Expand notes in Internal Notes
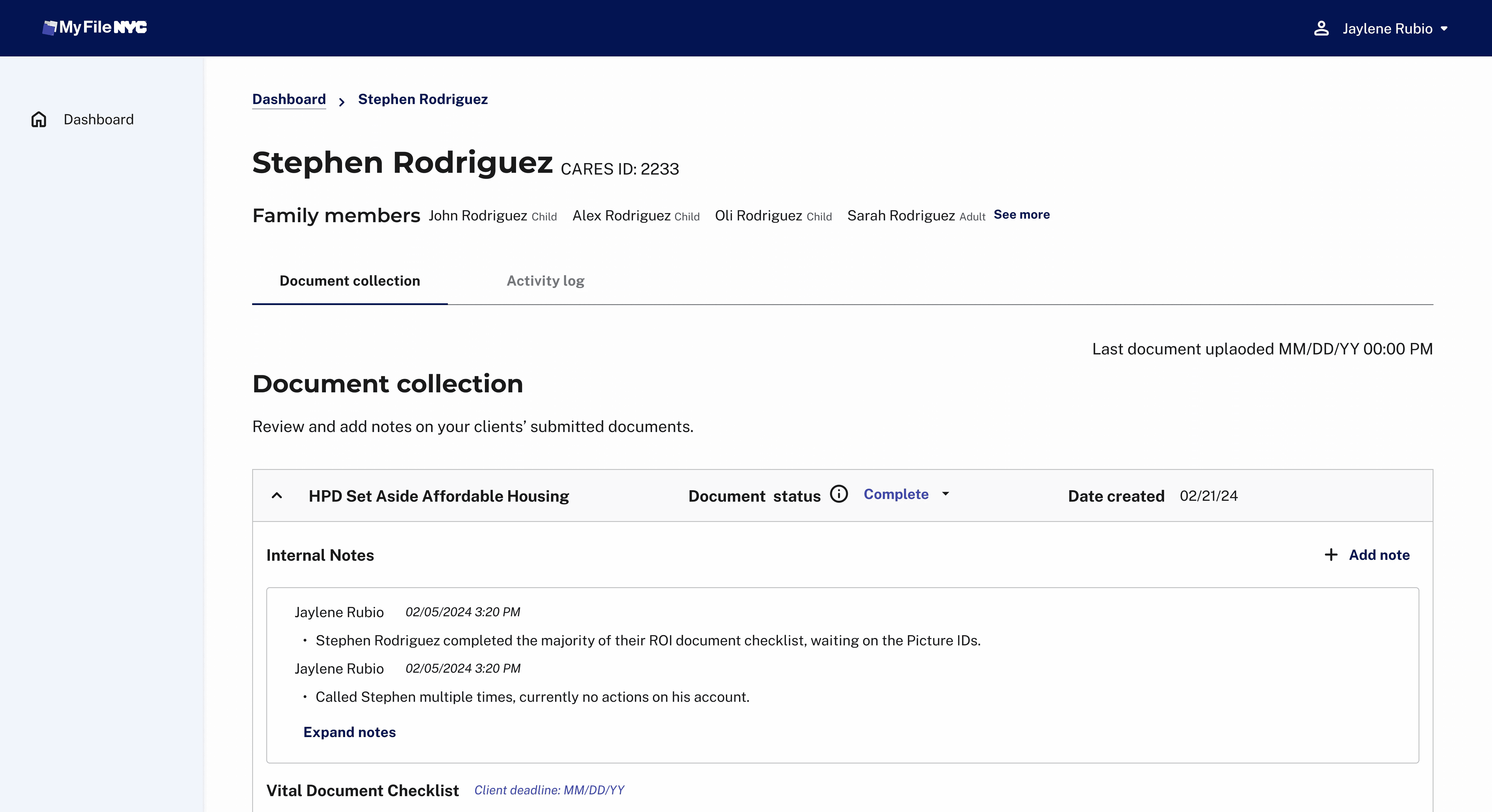Viewport: 1492px width, 812px height. [x=349, y=732]
